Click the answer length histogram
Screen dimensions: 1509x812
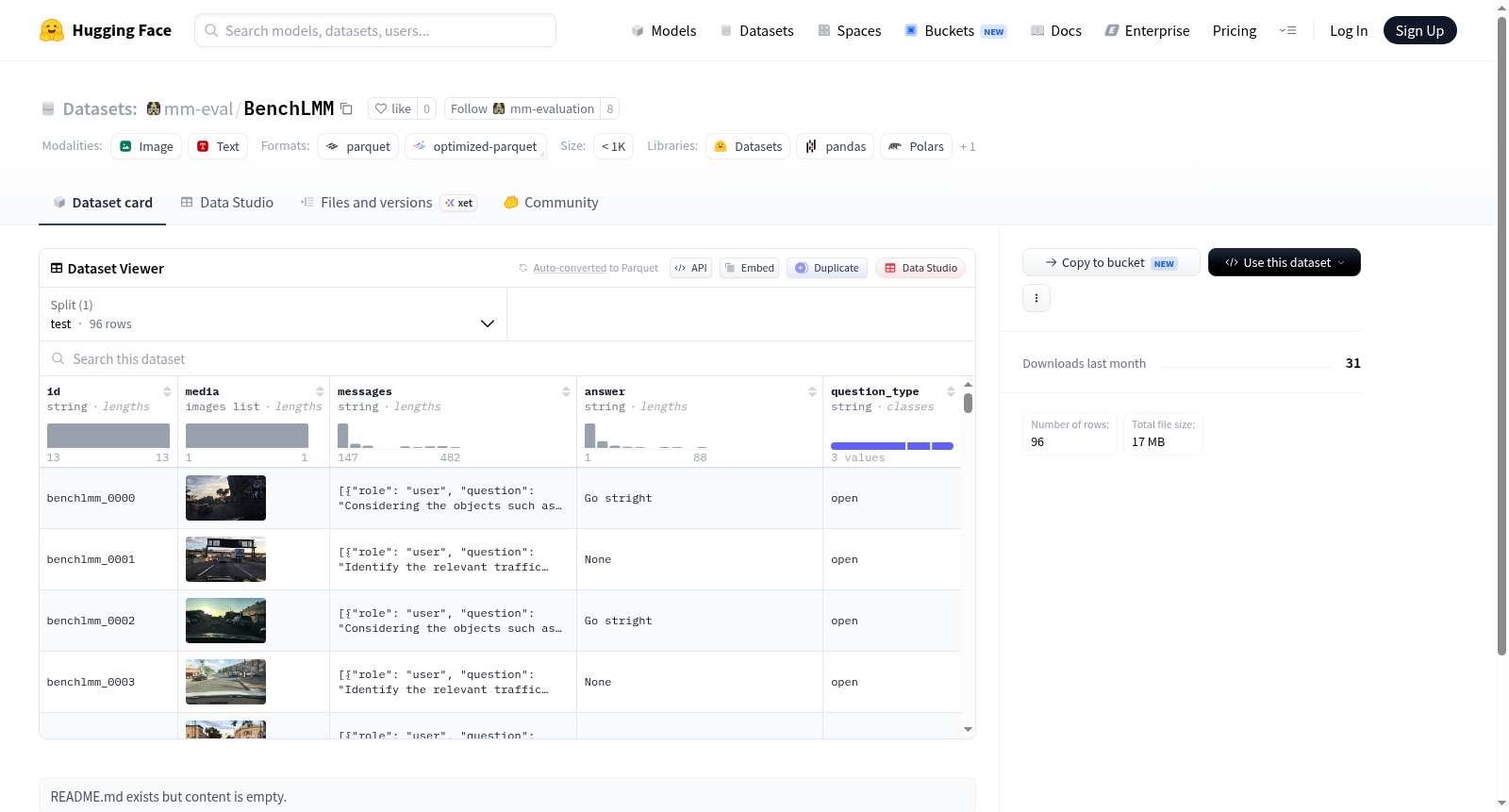[x=646, y=436]
